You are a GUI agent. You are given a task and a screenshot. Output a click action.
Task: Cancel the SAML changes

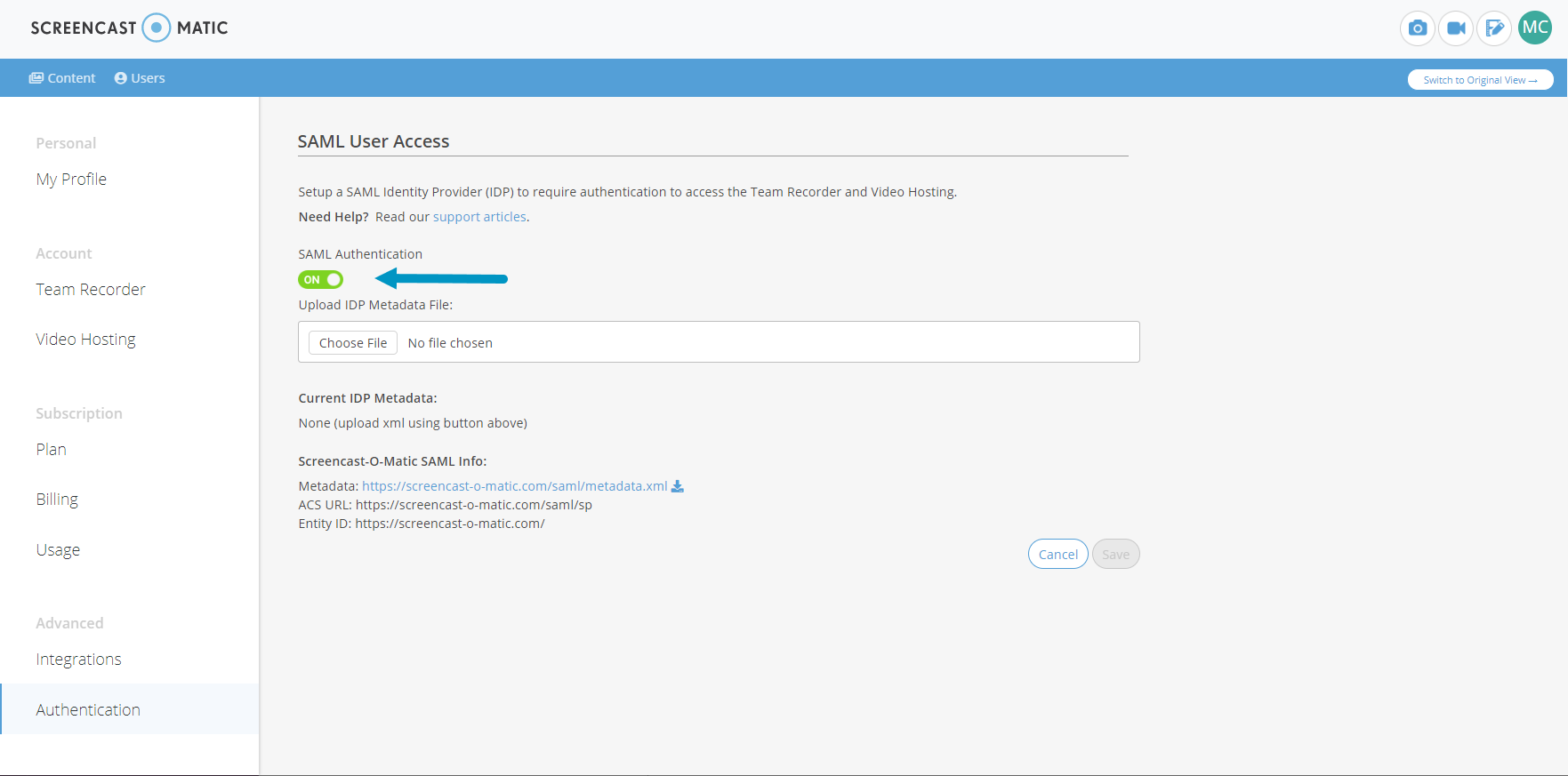pos(1058,554)
